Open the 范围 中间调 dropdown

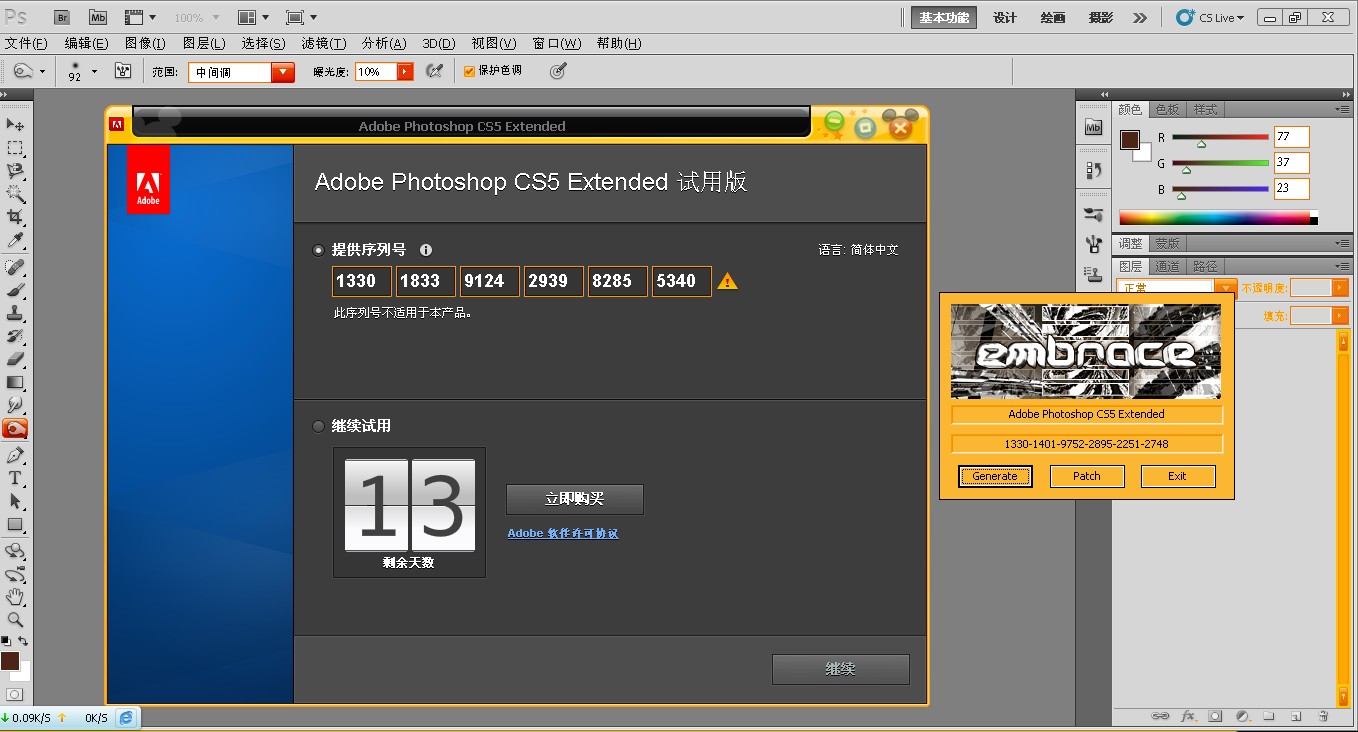coord(283,72)
